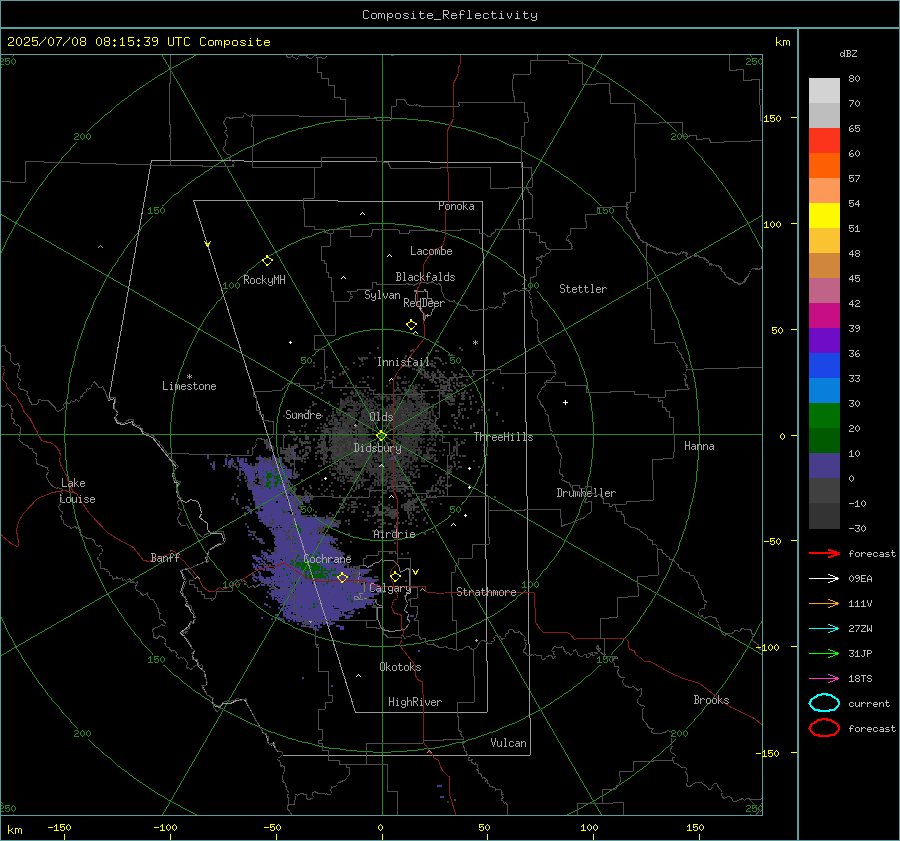Click the Innisfail city label
This screenshot has height=841, width=900.
403,362
